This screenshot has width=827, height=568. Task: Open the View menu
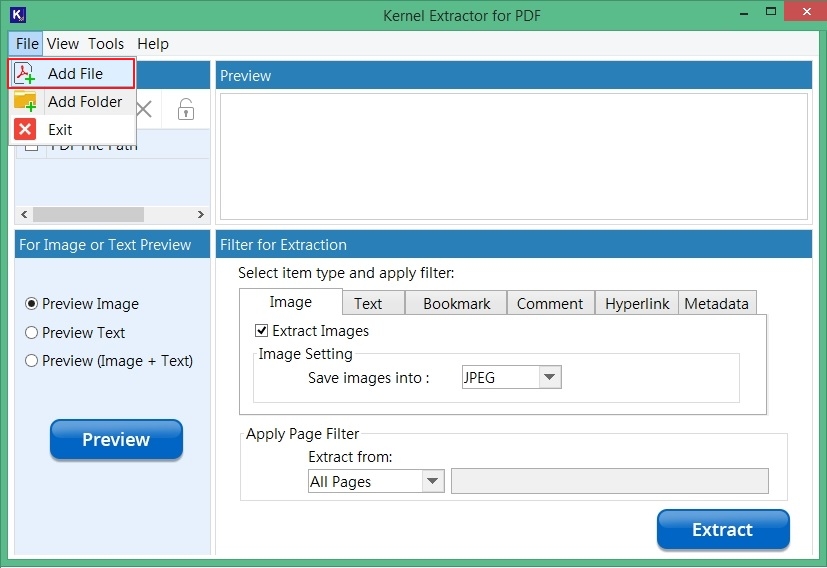62,44
